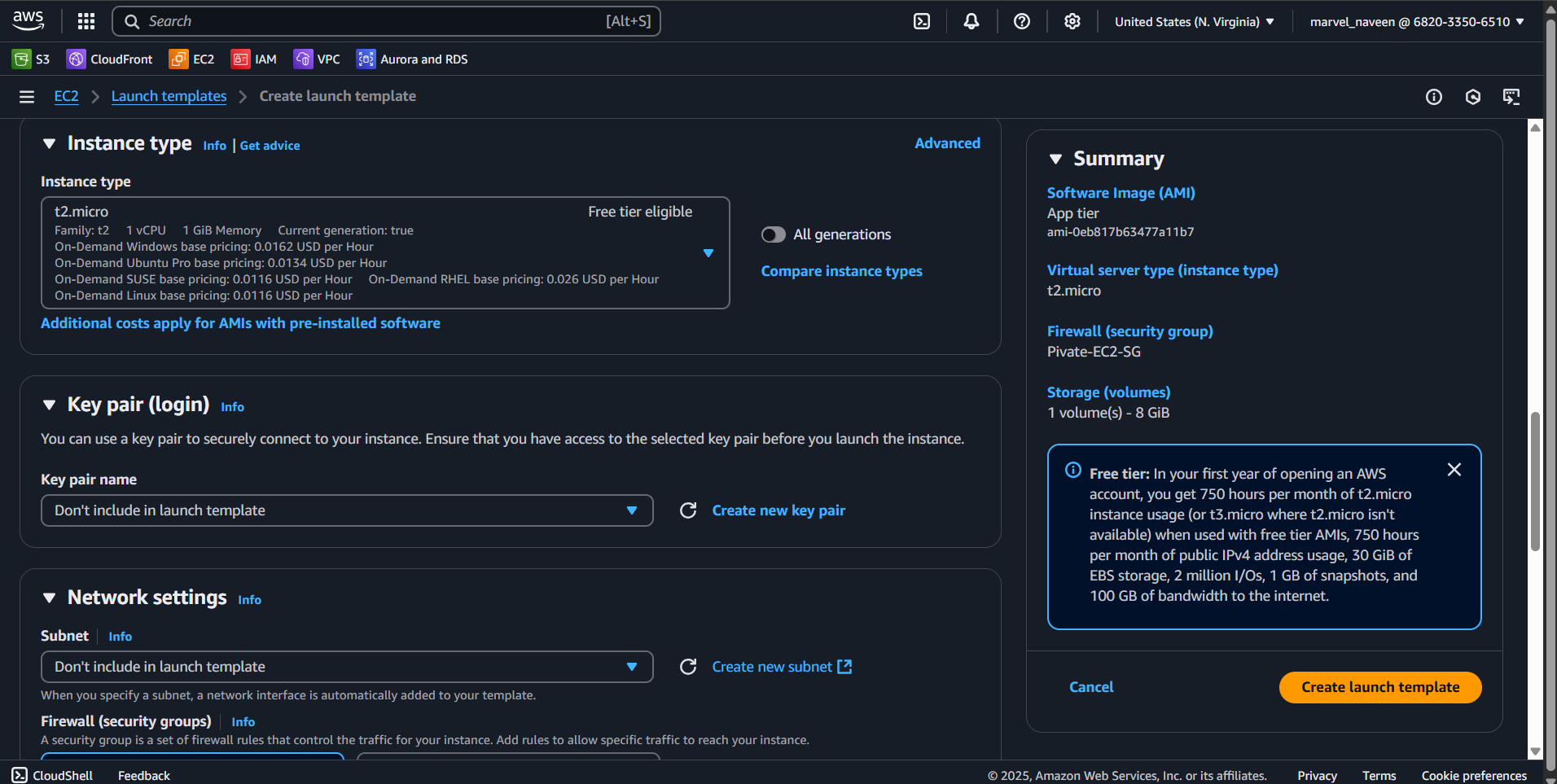The height and width of the screenshot is (784, 1557).
Task: Open the Subnet dropdown
Action: click(347, 667)
